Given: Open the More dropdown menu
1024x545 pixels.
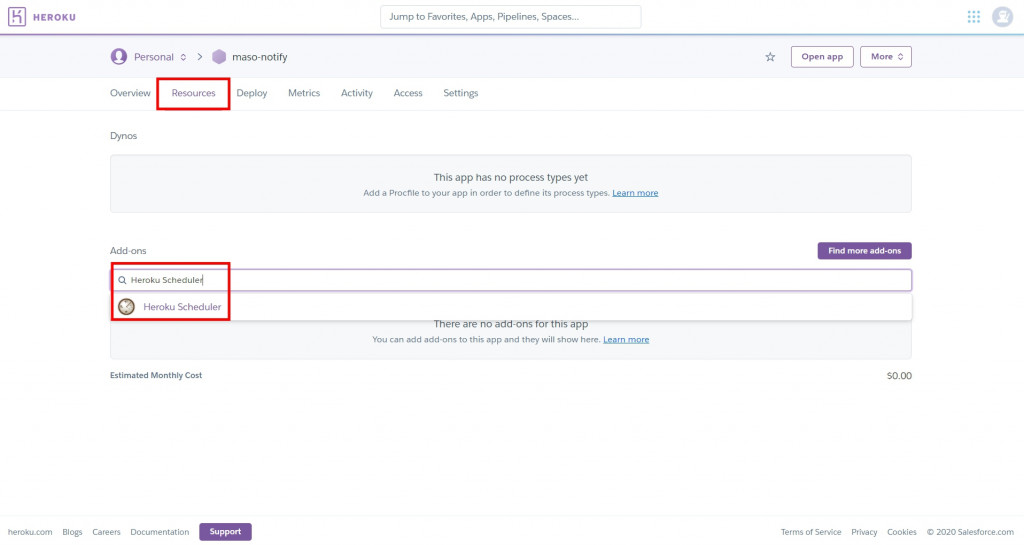Looking at the screenshot, I should 886,57.
